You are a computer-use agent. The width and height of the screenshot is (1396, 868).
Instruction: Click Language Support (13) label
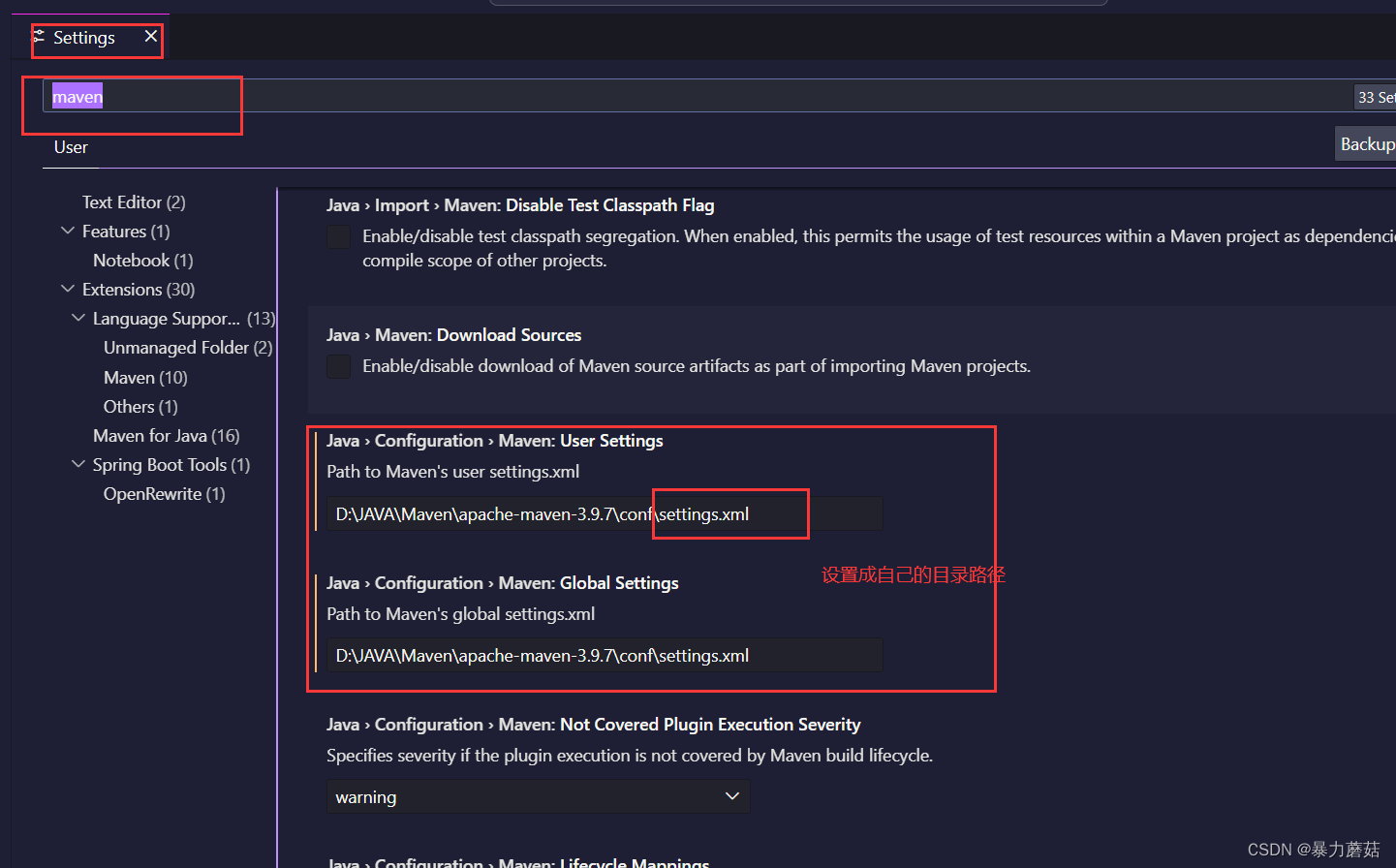[184, 319]
